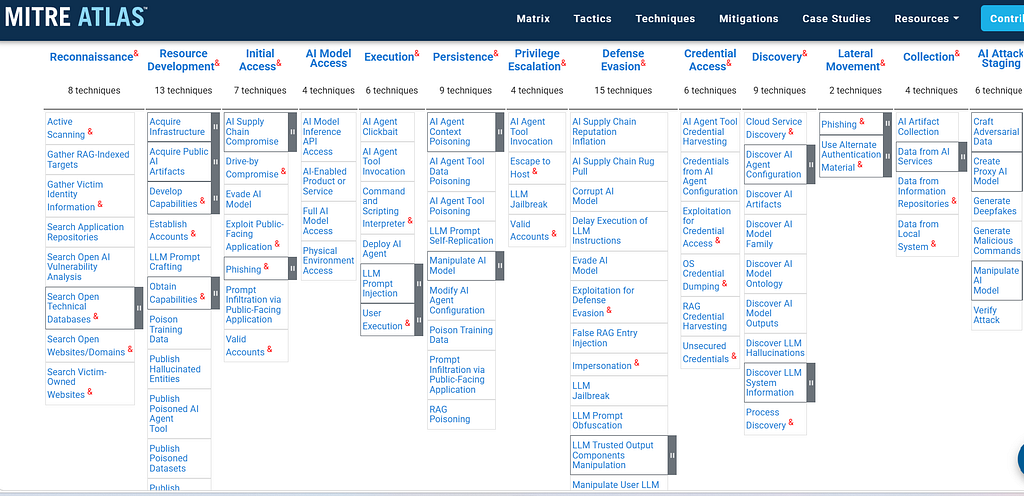Open Gather RAG-Indexed Targets technique
1024x496 pixels.
tap(90, 160)
